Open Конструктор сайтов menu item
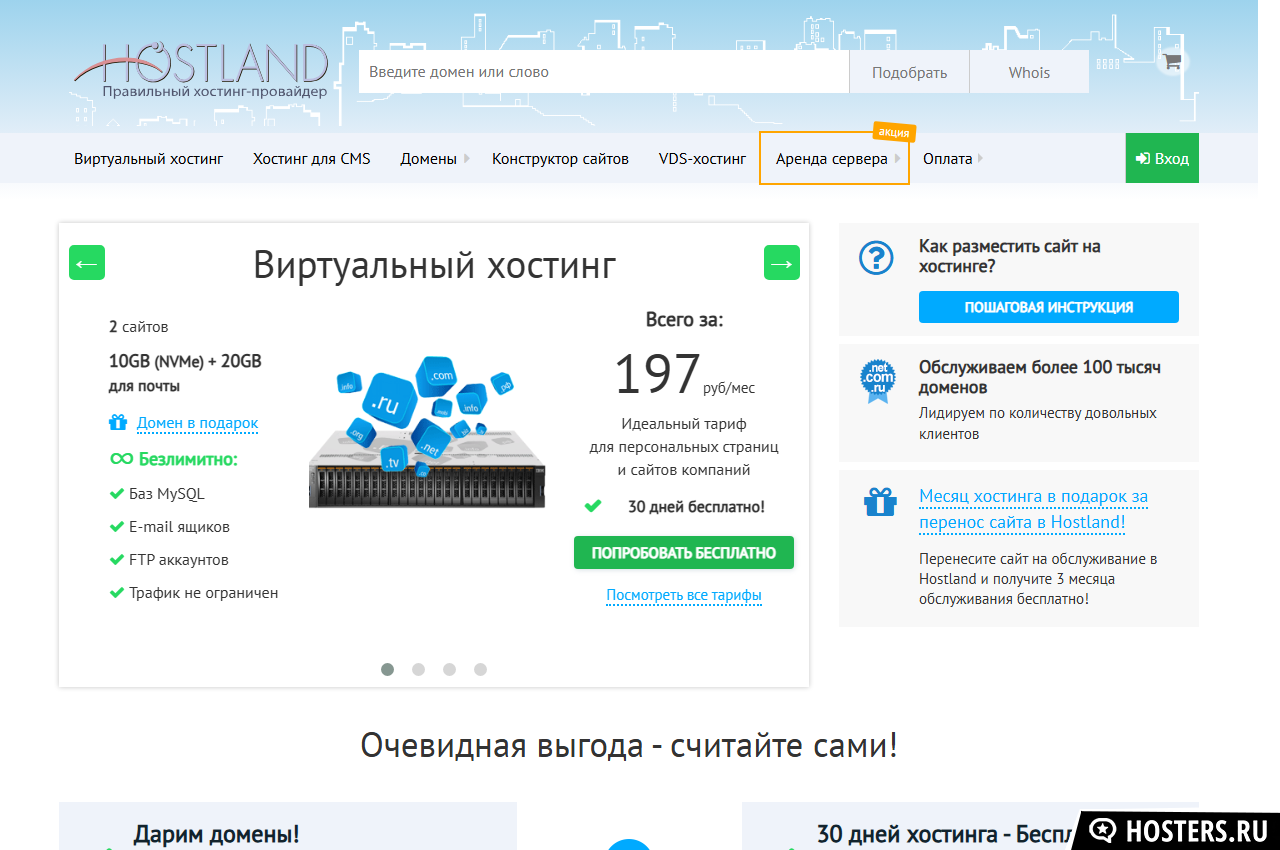This screenshot has height=850, width=1280. tap(560, 158)
